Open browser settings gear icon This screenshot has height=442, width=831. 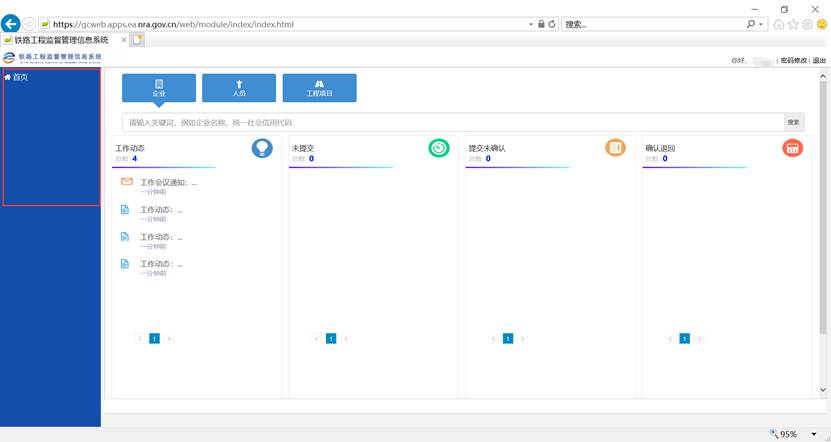pyautogui.click(x=807, y=24)
